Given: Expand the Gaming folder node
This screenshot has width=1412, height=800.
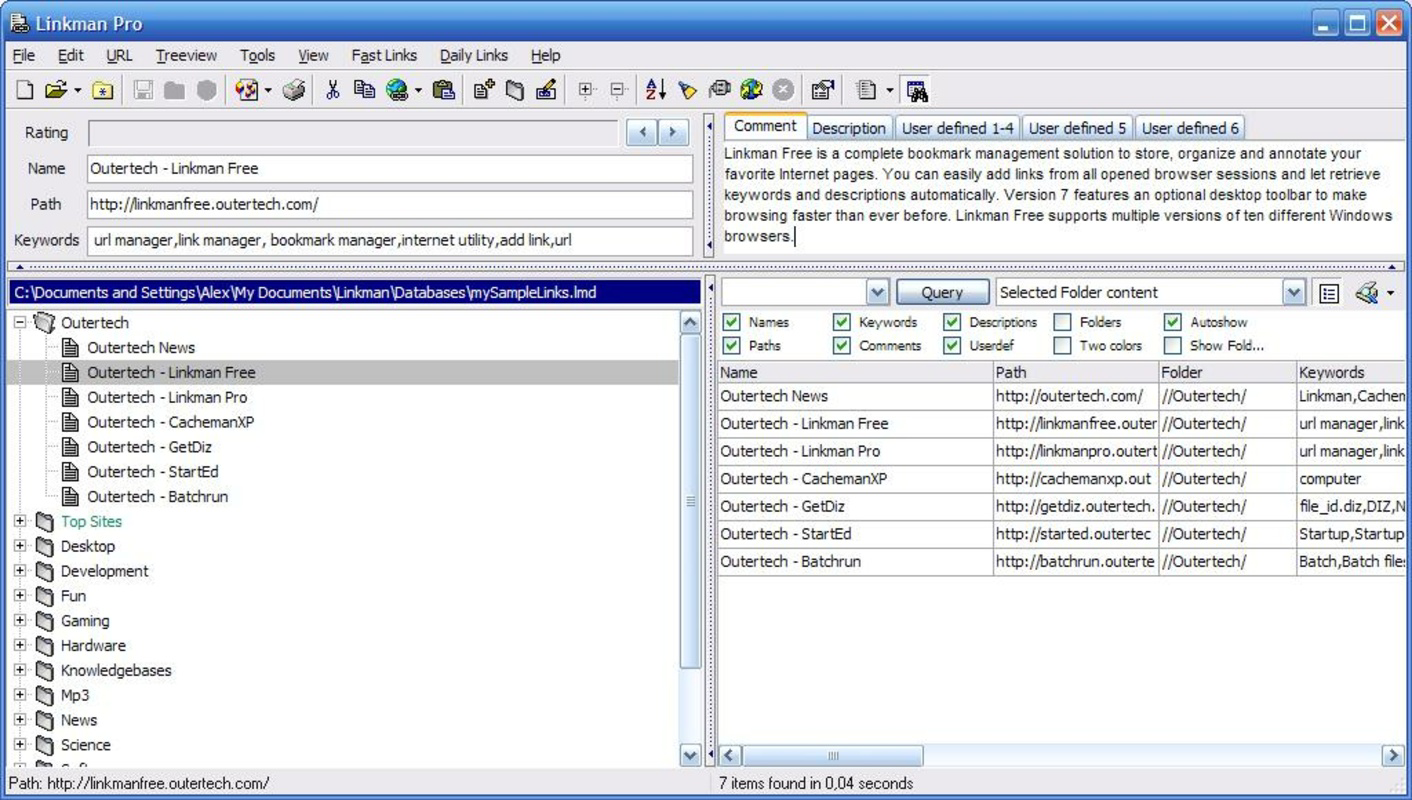Looking at the screenshot, I should 20,620.
